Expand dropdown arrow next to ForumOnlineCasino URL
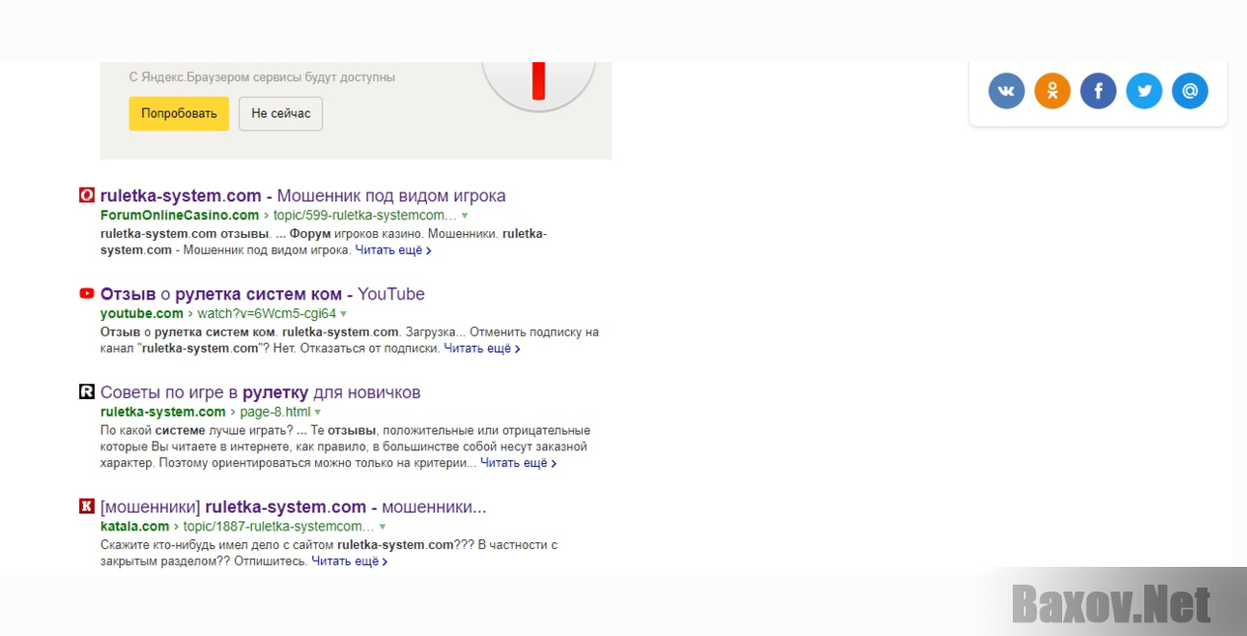The width and height of the screenshot is (1247, 636). tap(465, 216)
